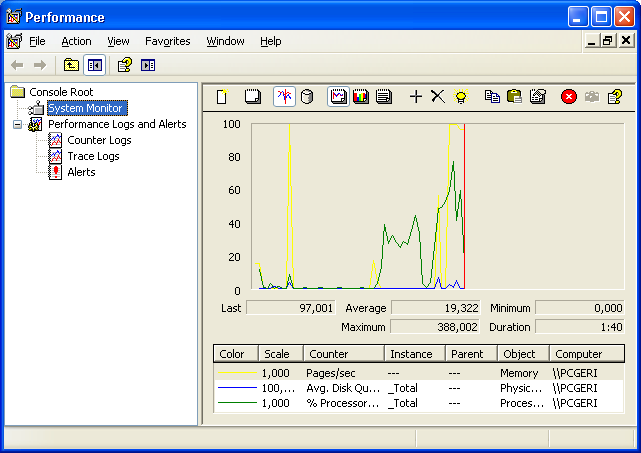641x453 pixels.
Task: Click the Color column header
Action: [236, 354]
